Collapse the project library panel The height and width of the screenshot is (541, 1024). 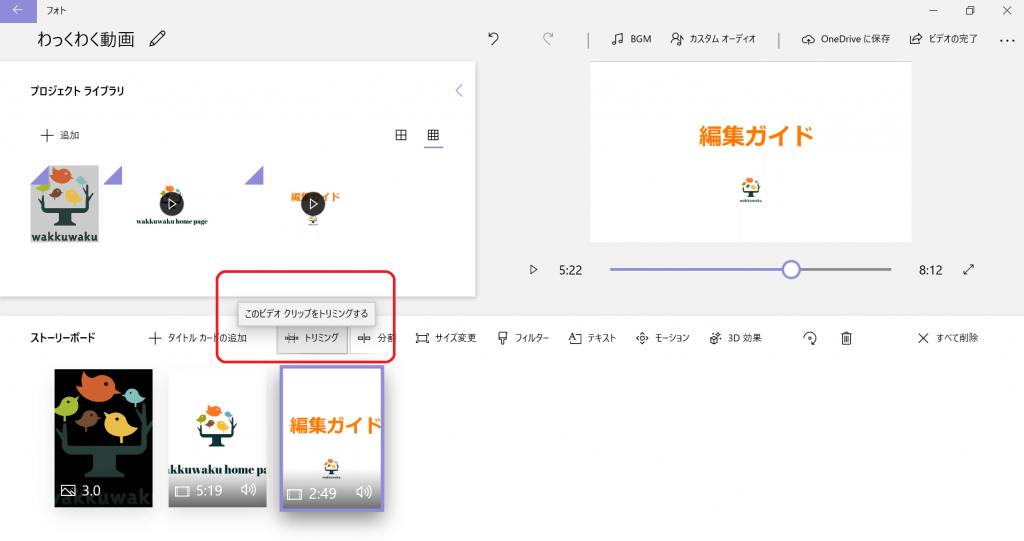(459, 90)
